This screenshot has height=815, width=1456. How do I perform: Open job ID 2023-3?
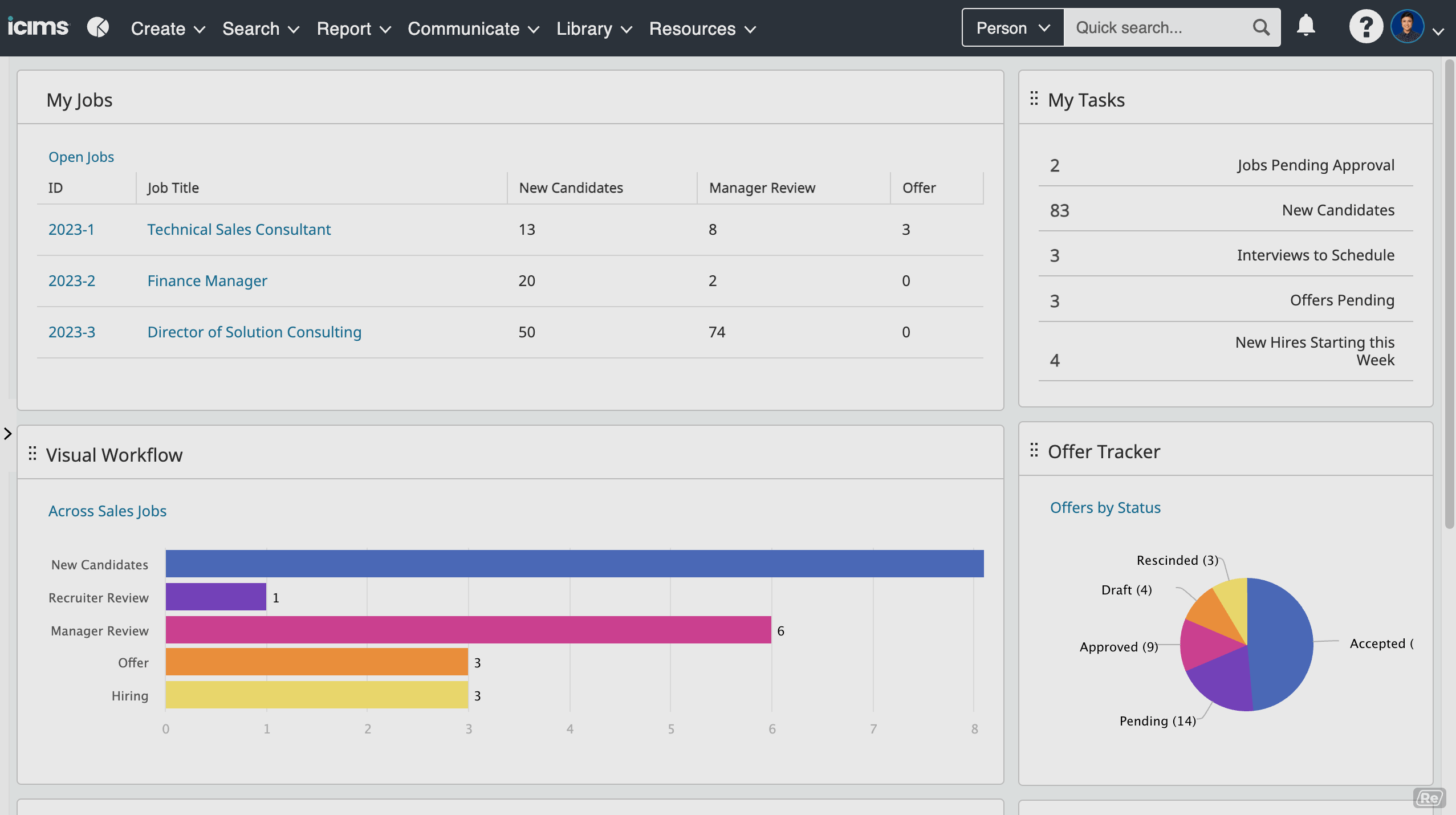(x=72, y=332)
